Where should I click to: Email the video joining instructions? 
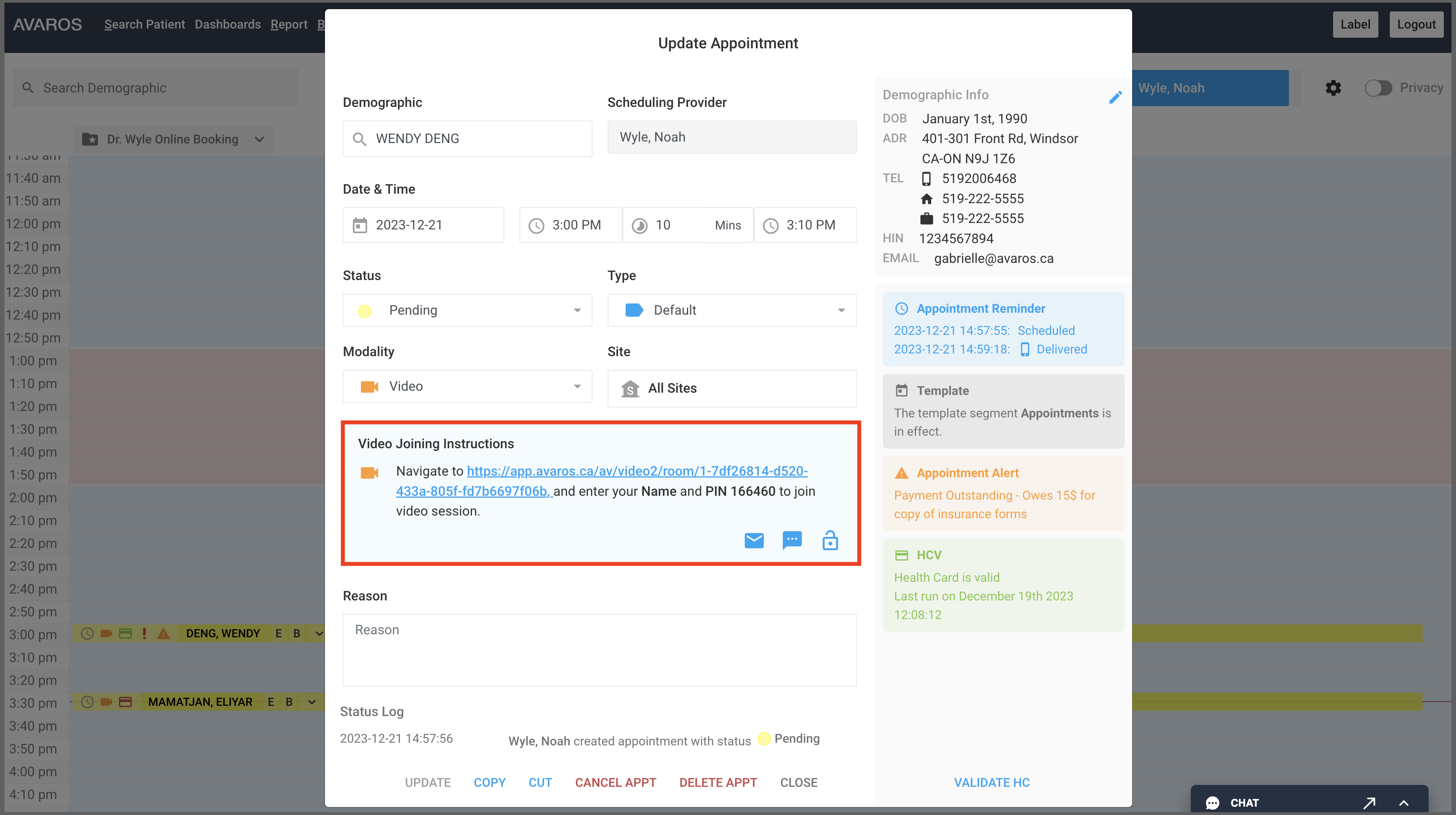(x=754, y=541)
